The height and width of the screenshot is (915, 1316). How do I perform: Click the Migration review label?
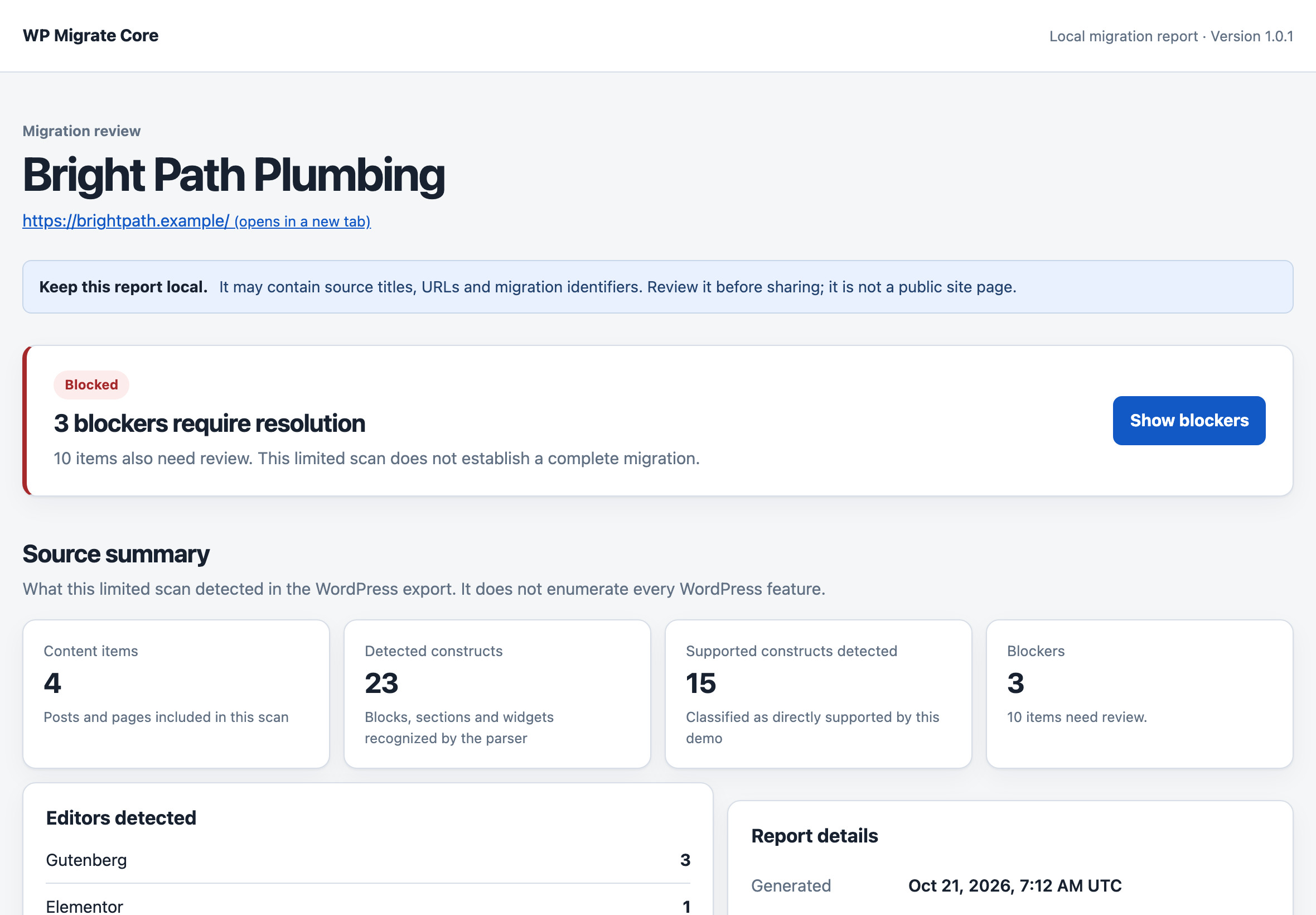[81, 131]
